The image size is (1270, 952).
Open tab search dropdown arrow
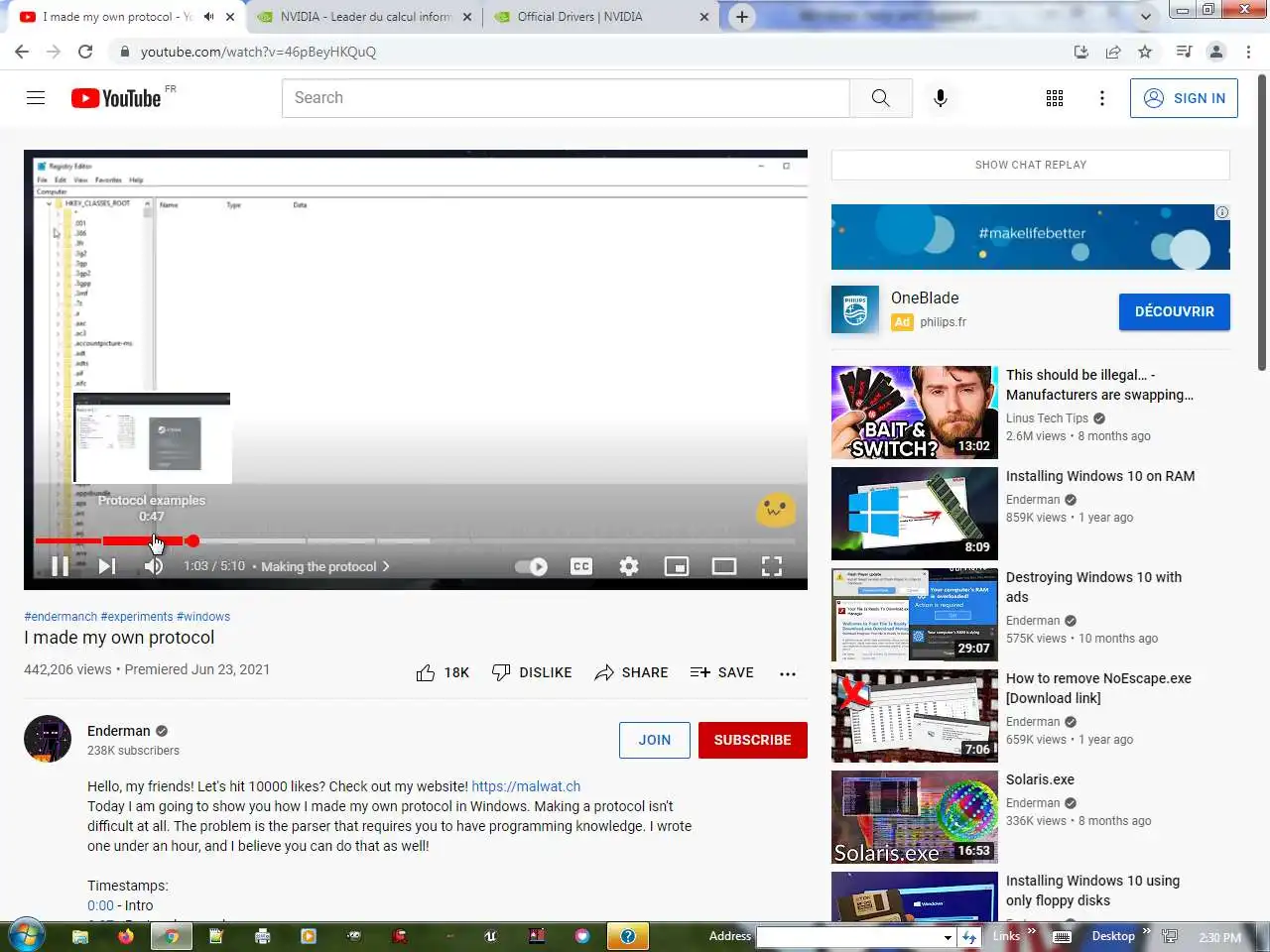pos(1146,17)
